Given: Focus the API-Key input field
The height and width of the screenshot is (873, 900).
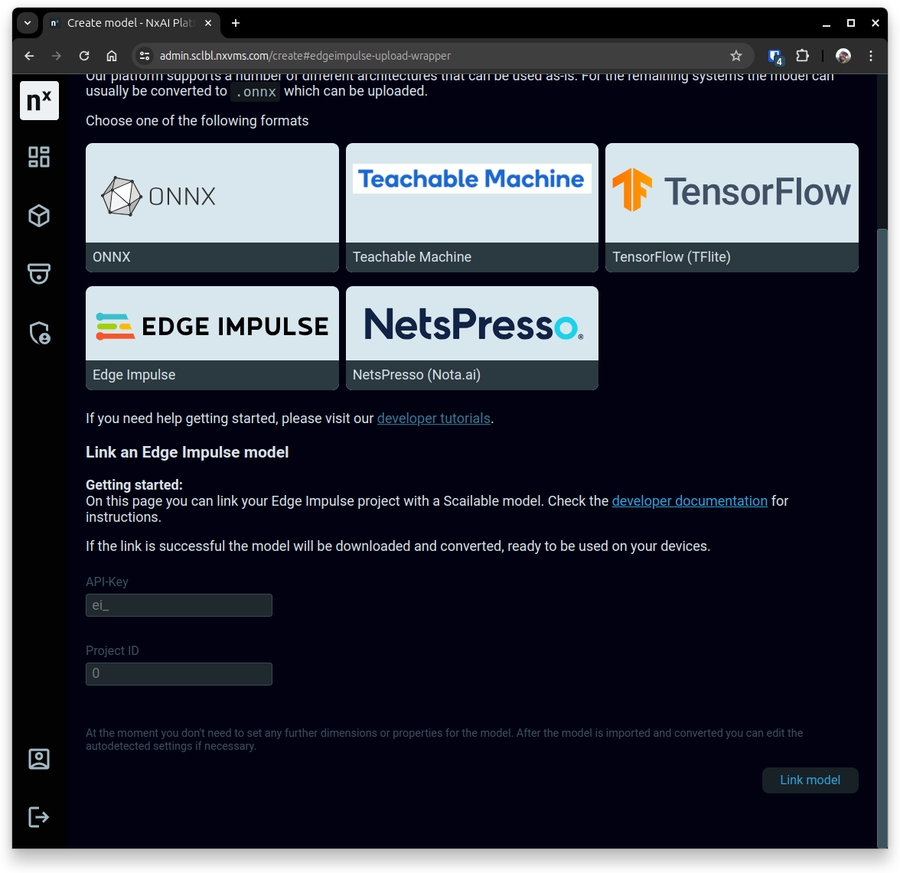Looking at the screenshot, I should pyautogui.click(x=179, y=605).
